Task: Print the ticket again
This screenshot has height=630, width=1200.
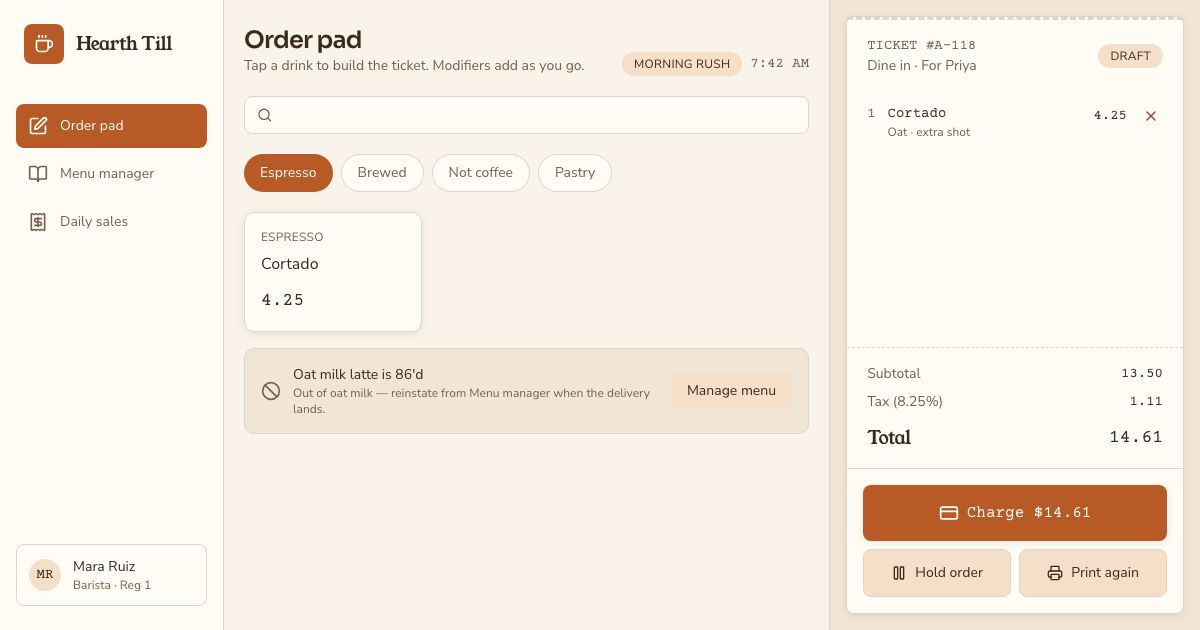Action: click(x=1093, y=573)
